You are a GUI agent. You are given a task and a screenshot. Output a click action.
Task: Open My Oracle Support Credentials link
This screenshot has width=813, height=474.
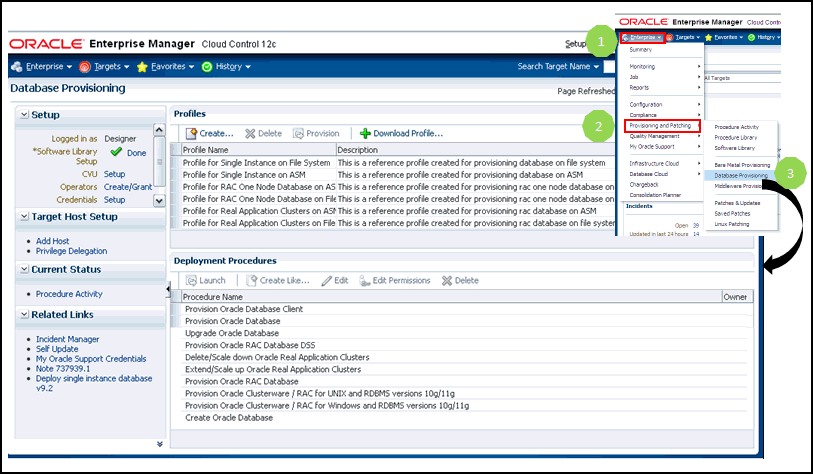[91, 359]
